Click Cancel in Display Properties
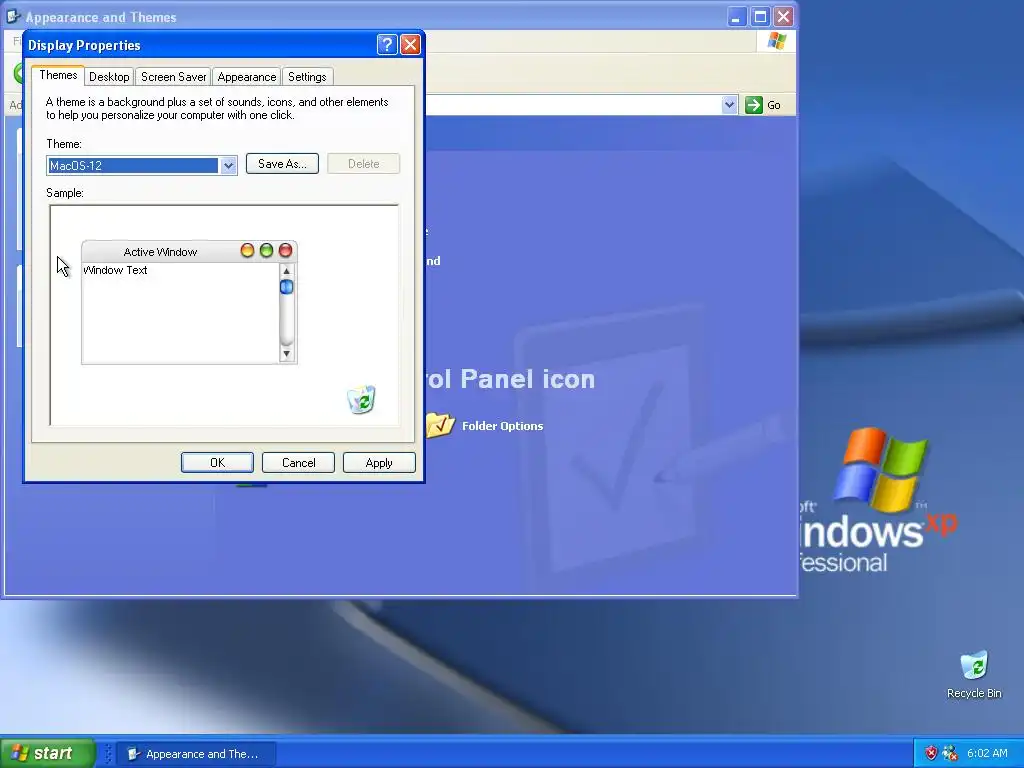Screen dimensions: 1024x768 (x=298, y=462)
